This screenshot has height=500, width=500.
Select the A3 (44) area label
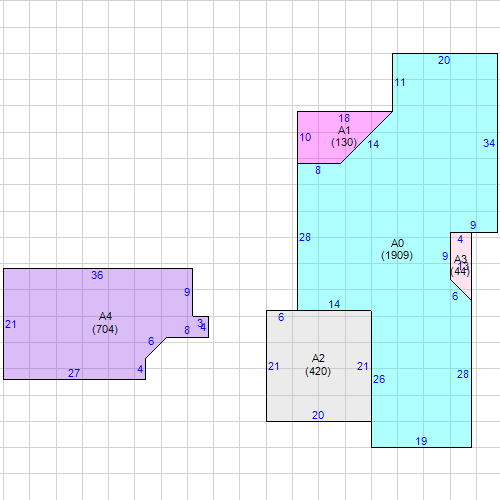click(460, 265)
